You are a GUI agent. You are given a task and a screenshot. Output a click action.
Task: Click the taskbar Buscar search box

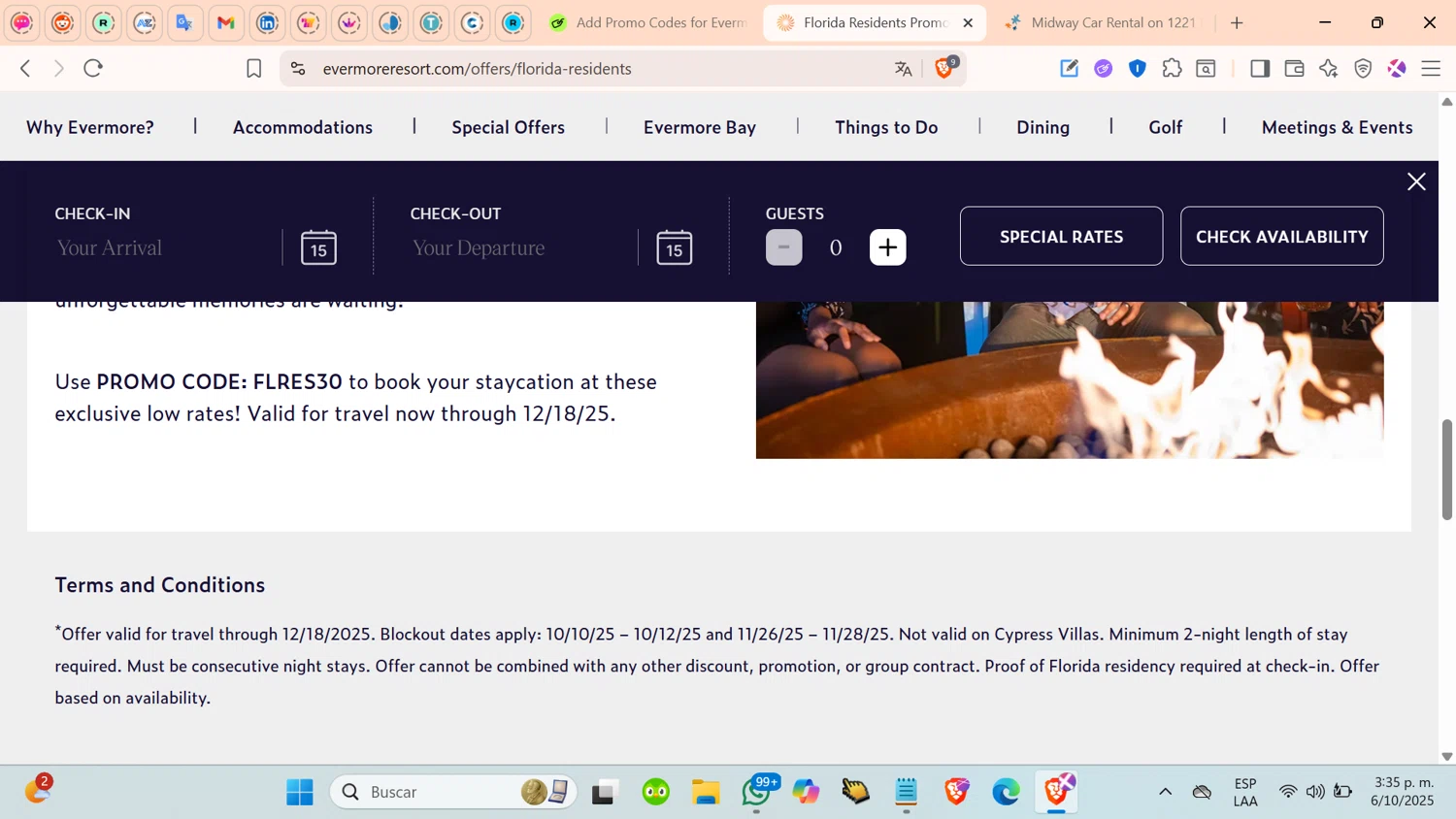[x=453, y=792]
